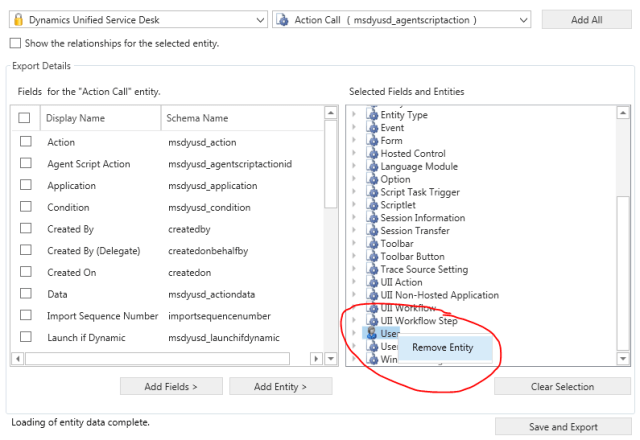Image resolution: width=640 pixels, height=440 pixels.
Task: Check the Launch if Dynamic field checkbox
Action: [x=26, y=336]
